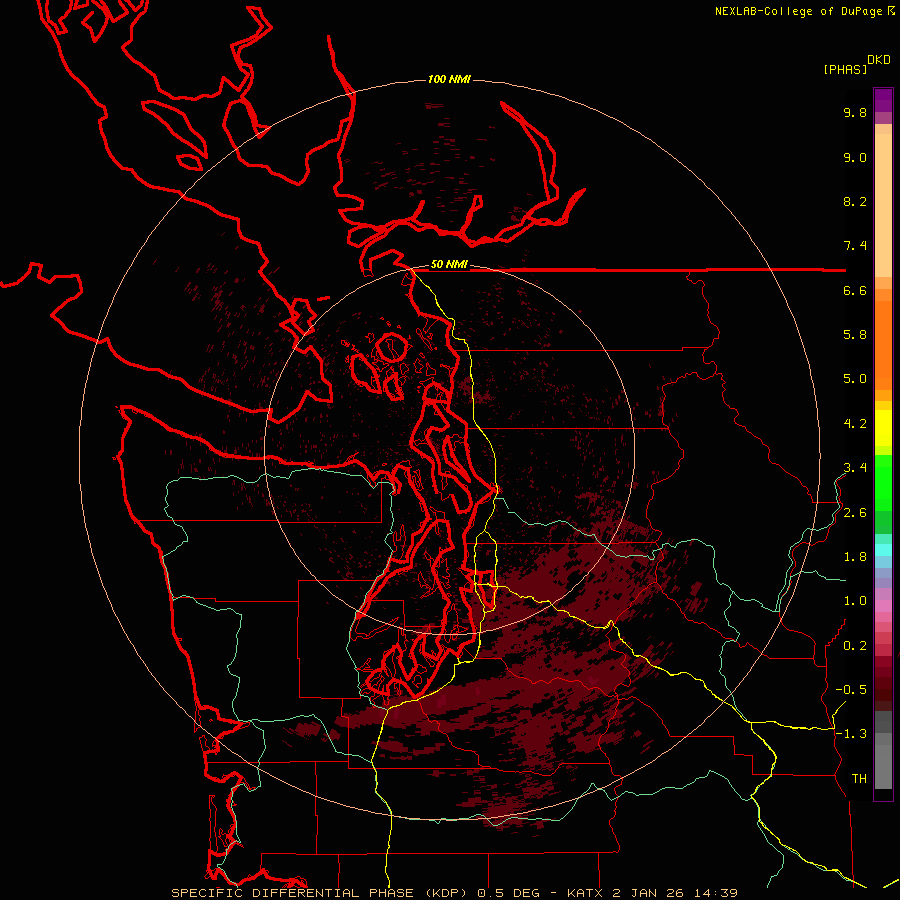Click the 50 NMI range ring label
This screenshot has width=900, height=900.
(x=449, y=265)
